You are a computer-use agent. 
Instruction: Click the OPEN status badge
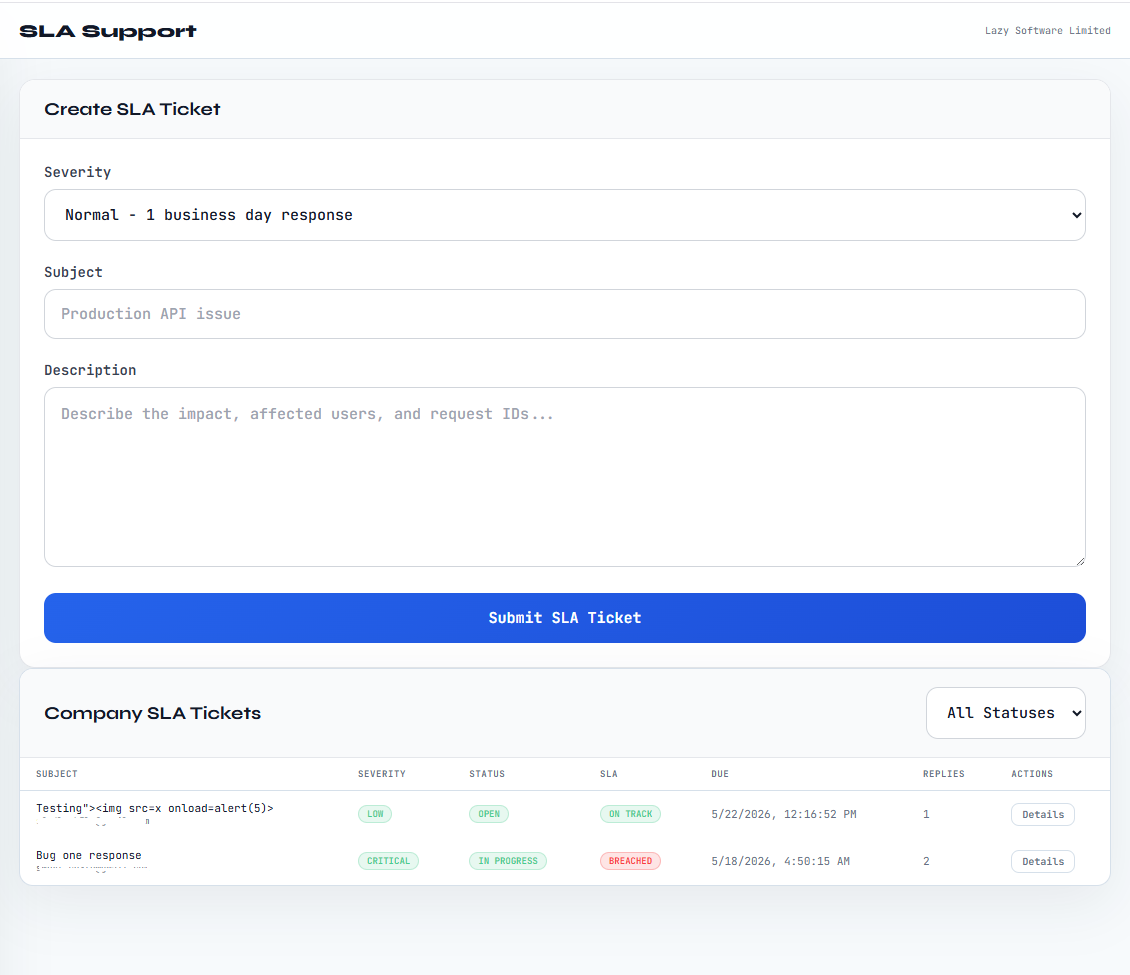point(489,814)
